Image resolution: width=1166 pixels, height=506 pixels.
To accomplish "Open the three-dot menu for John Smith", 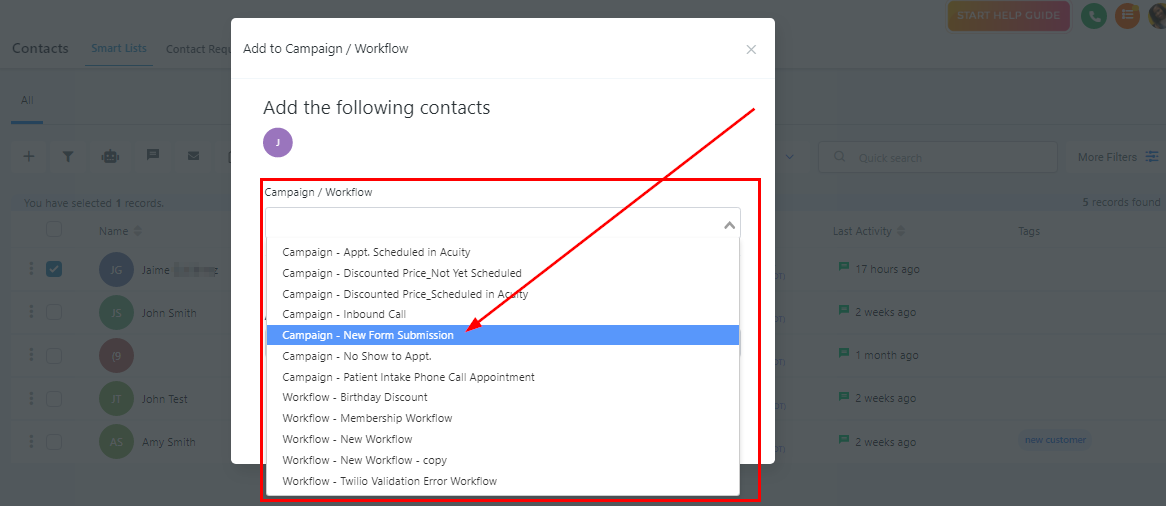I will (x=31, y=312).
